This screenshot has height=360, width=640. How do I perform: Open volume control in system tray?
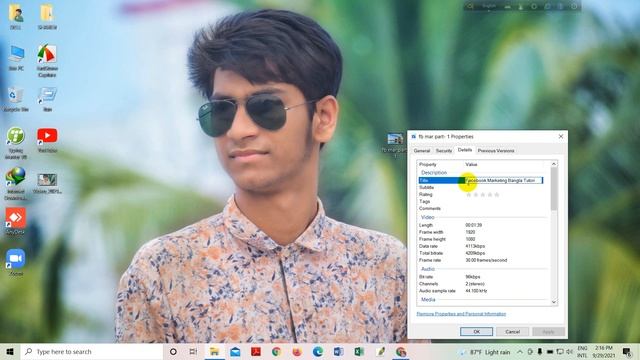[570, 352]
